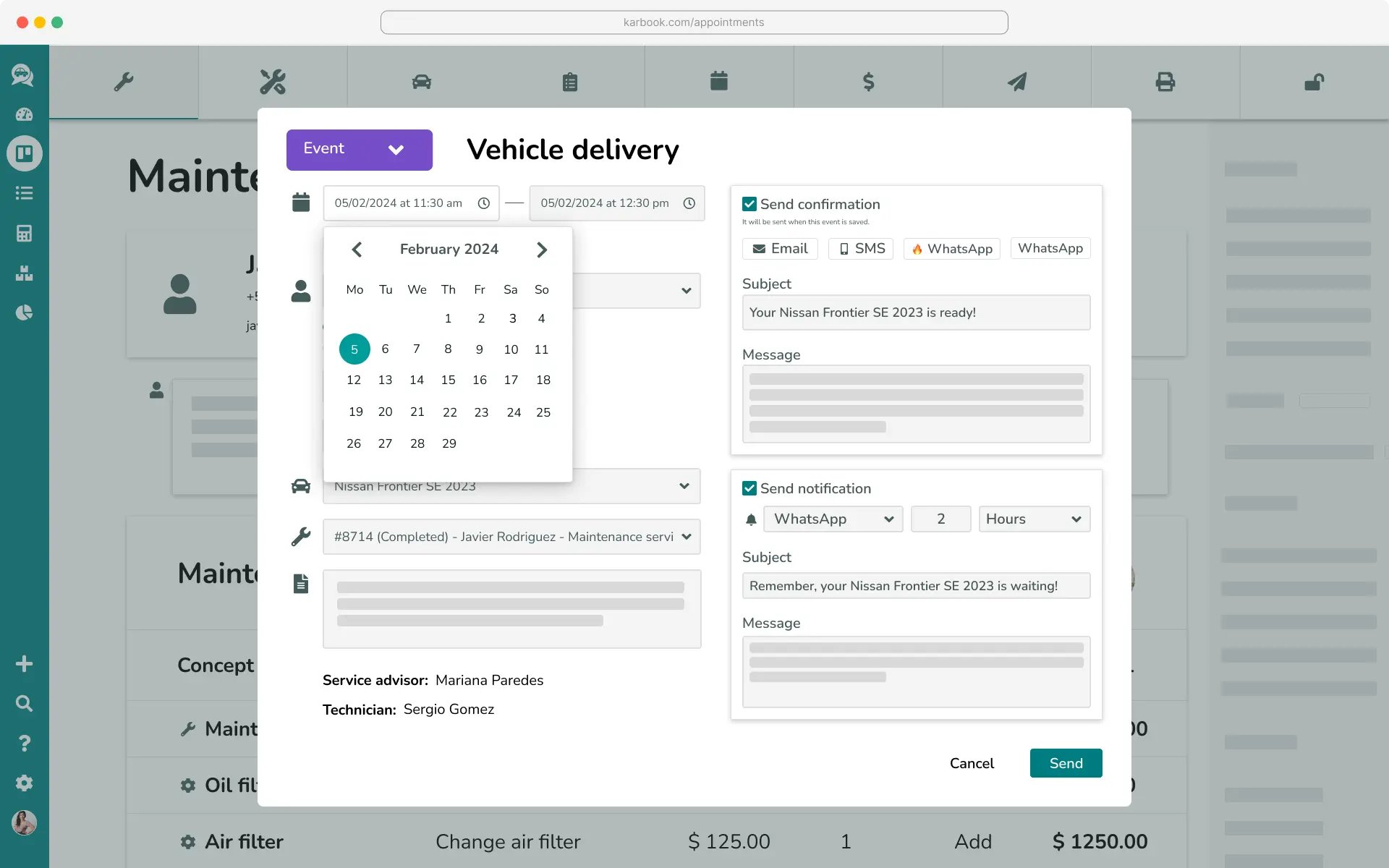Open the Event type dropdown

tap(360, 150)
